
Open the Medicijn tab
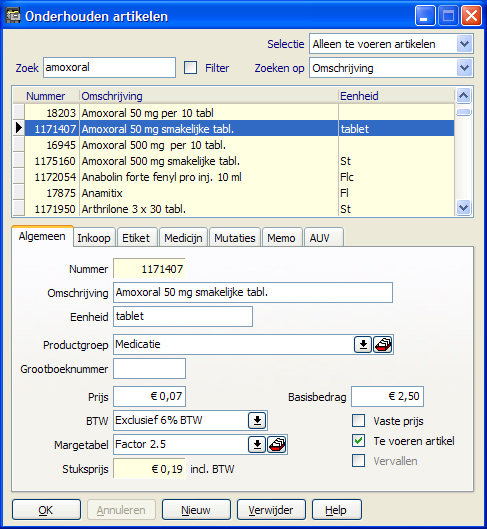(x=183, y=238)
